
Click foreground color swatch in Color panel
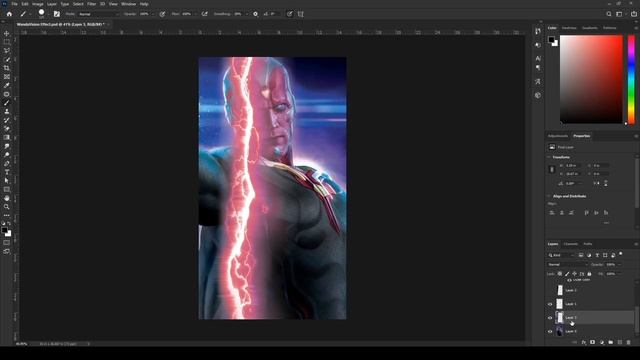coord(551,40)
